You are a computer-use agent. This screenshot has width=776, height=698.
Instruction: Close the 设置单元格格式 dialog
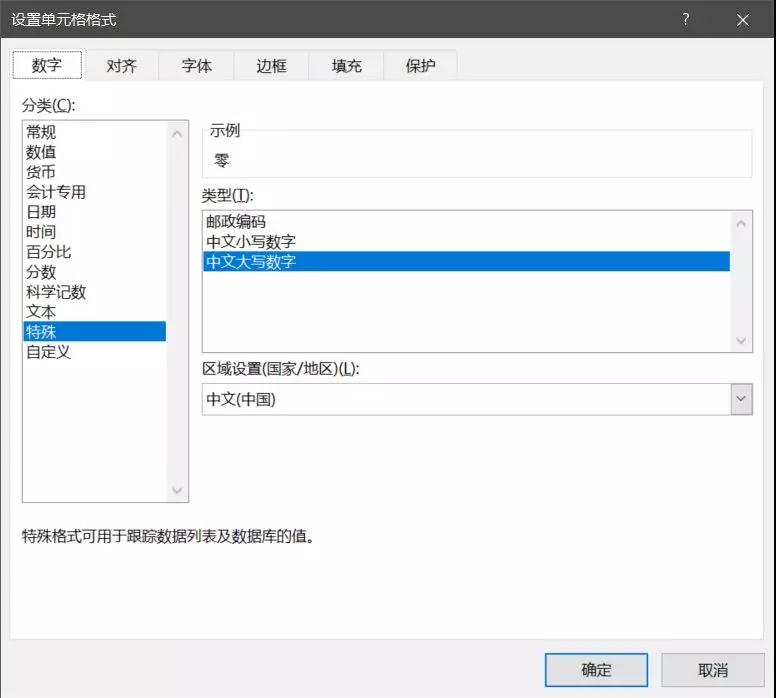(742, 20)
